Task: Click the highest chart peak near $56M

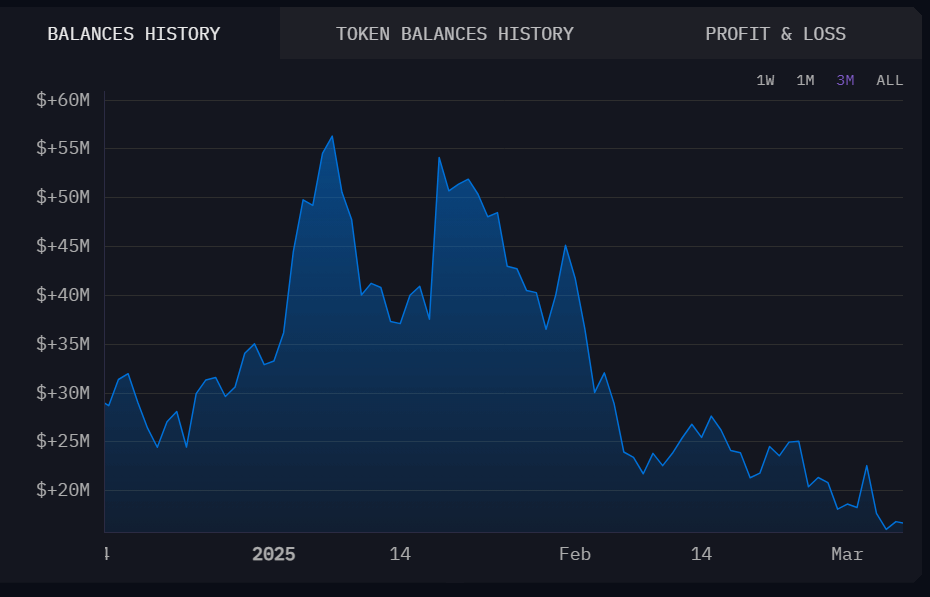Action: pyautogui.click(x=332, y=137)
